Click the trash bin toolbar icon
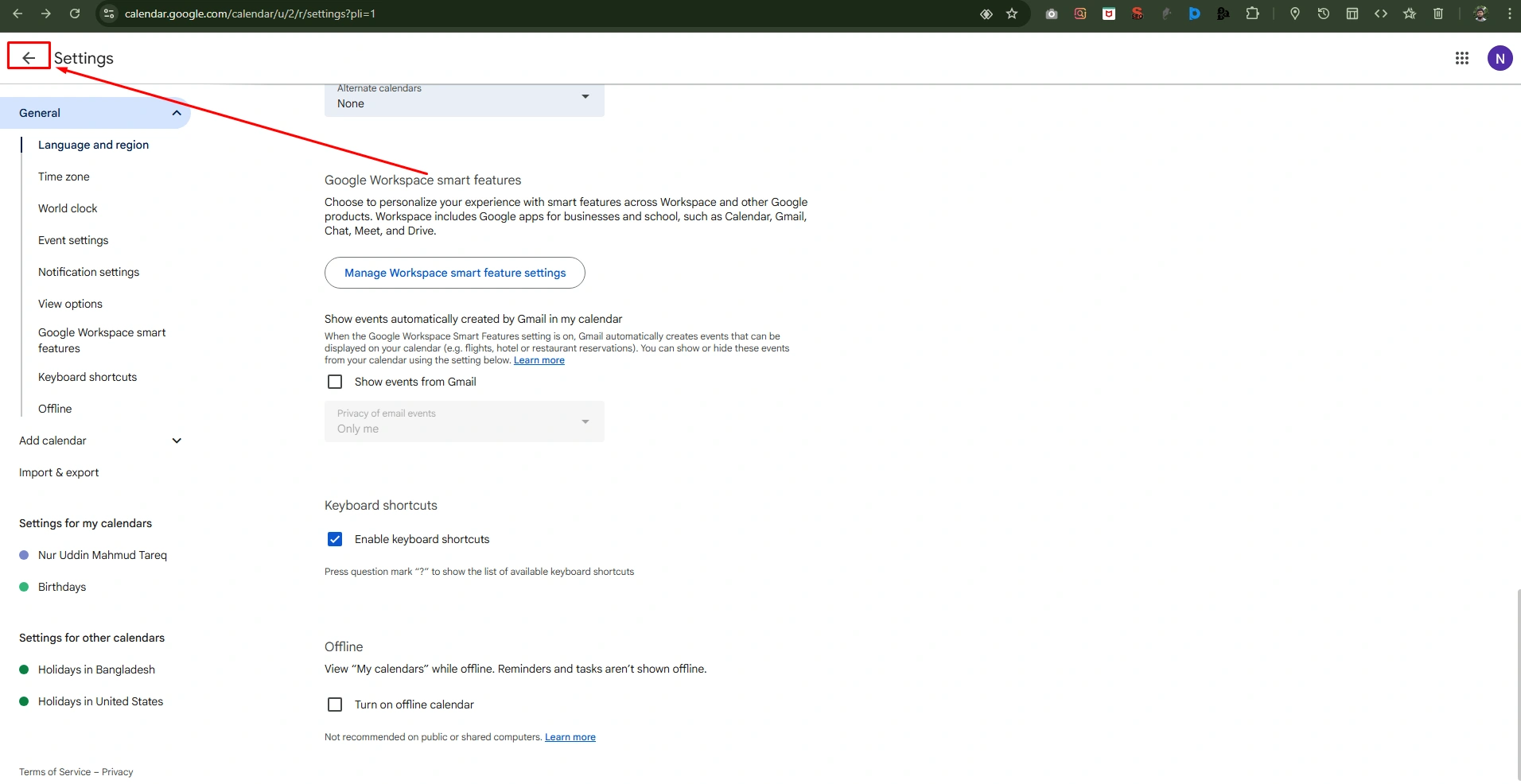 [1438, 14]
